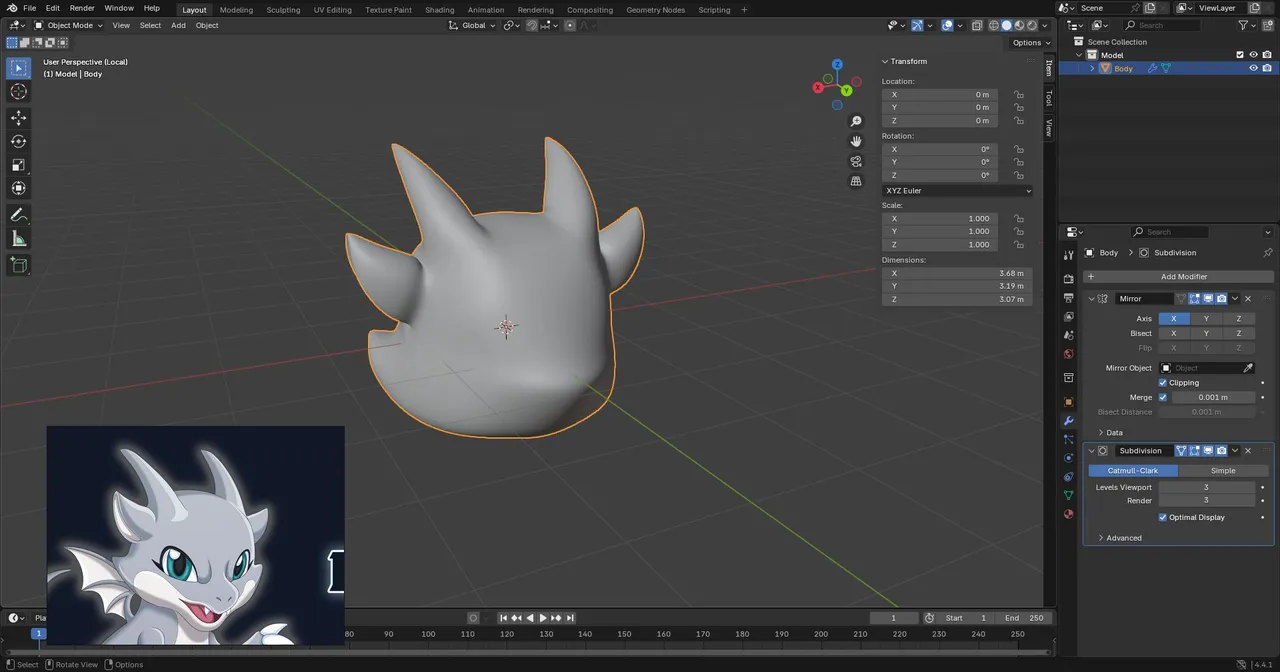Open the Object properties orange square tab
The width and height of the screenshot is (1280, 672).
(x=1068, y=402)
